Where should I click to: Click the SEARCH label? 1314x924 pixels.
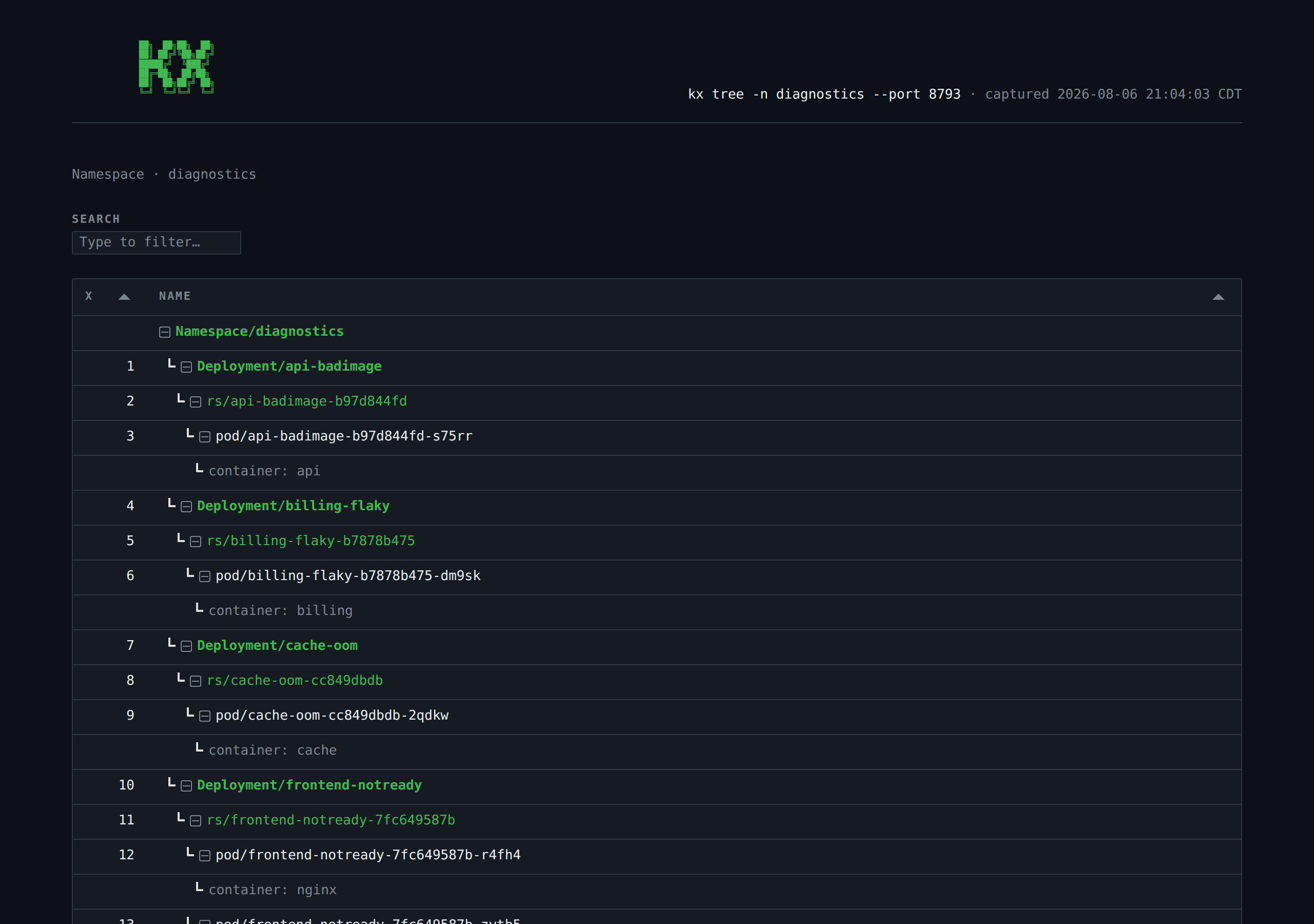point(96,219)
